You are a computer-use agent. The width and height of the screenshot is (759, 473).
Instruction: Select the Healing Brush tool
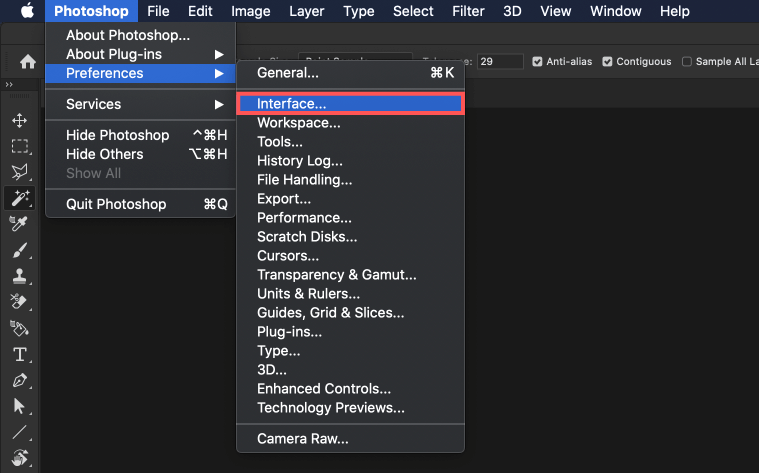19,302
